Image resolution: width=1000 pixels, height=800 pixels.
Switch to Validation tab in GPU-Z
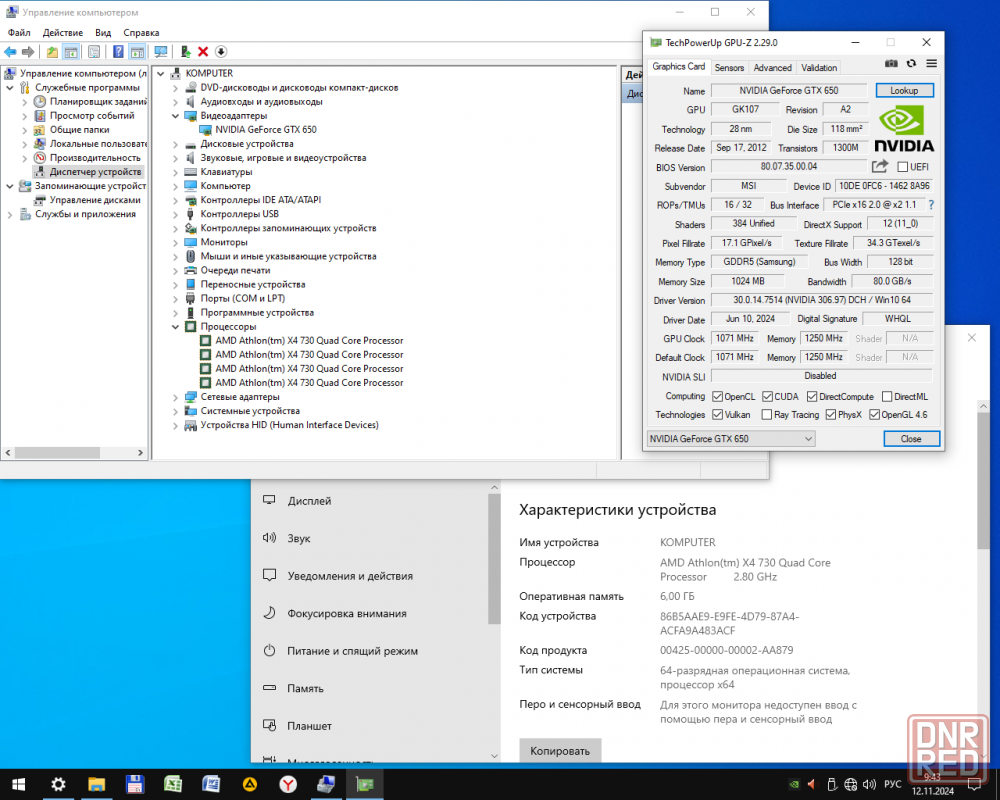(819, 68)
